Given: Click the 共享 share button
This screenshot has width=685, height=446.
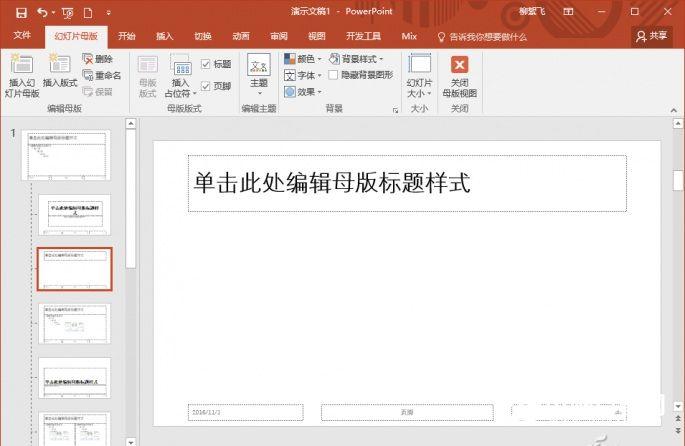Looking at the screenshot, I should (x=651, y=36).
